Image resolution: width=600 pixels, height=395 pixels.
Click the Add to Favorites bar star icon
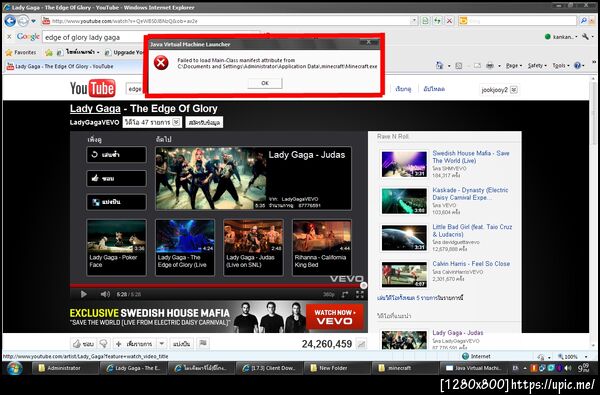pos(49,52)
